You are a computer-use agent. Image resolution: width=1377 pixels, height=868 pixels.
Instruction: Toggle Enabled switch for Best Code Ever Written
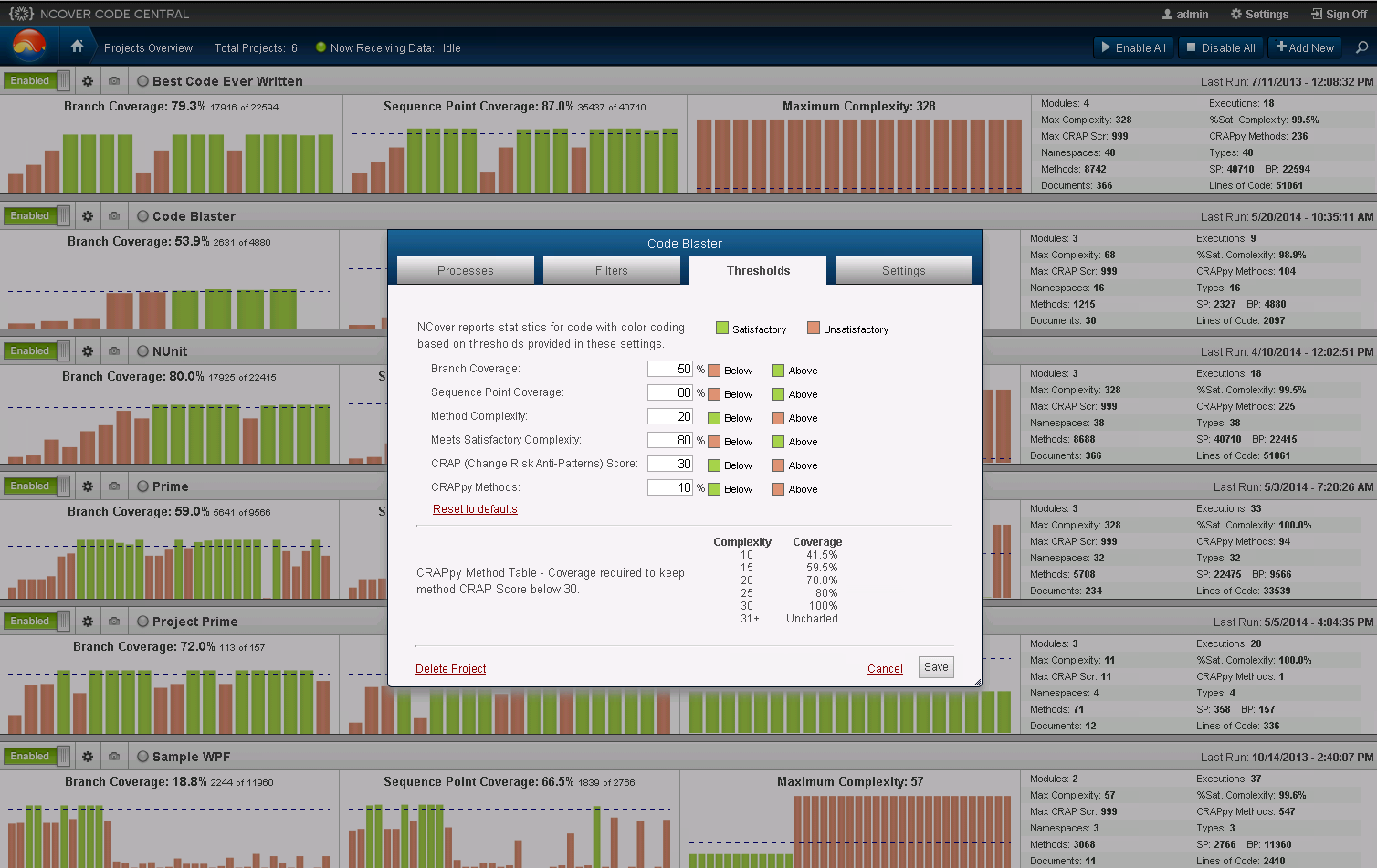click(37, 81)
